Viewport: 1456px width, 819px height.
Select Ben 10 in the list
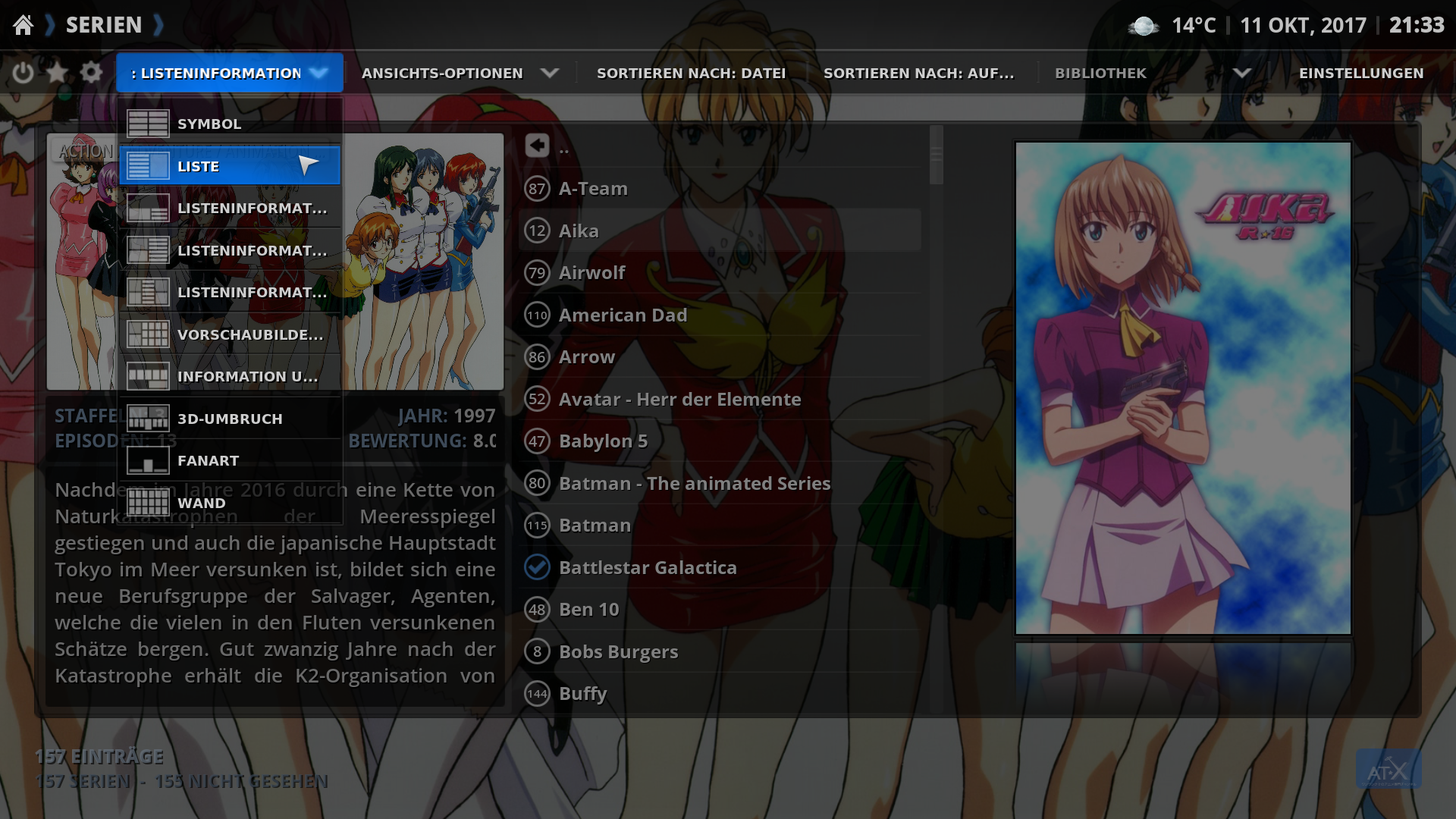pos(720,610)
